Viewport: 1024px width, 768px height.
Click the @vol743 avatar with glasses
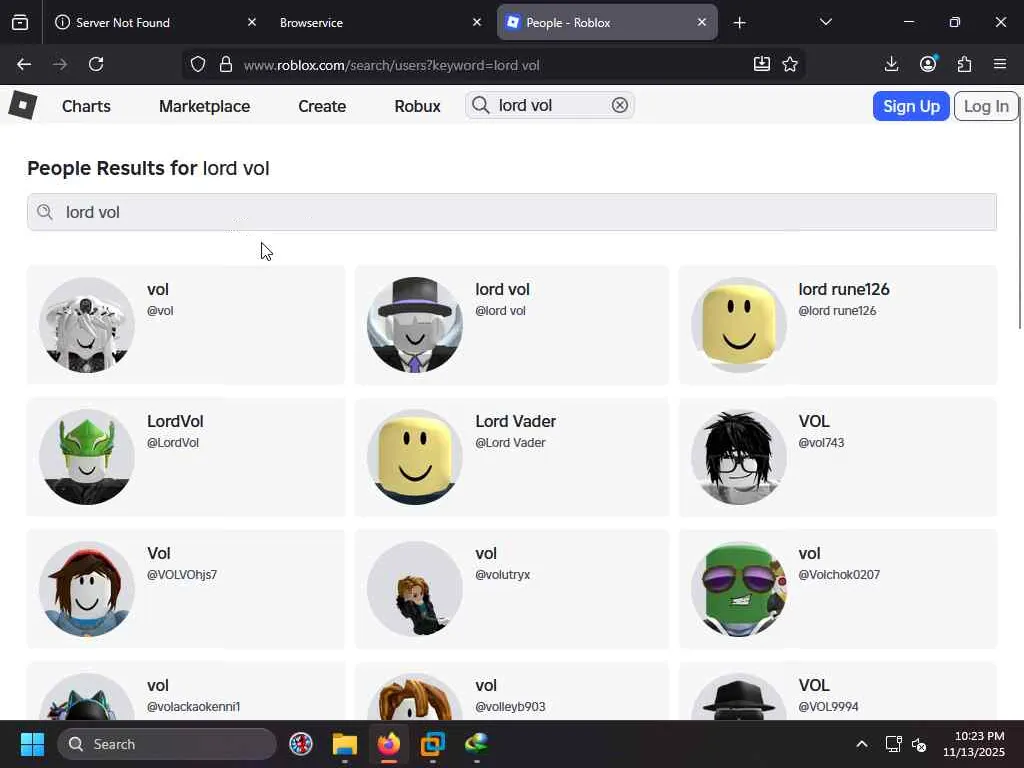[739, 457]
